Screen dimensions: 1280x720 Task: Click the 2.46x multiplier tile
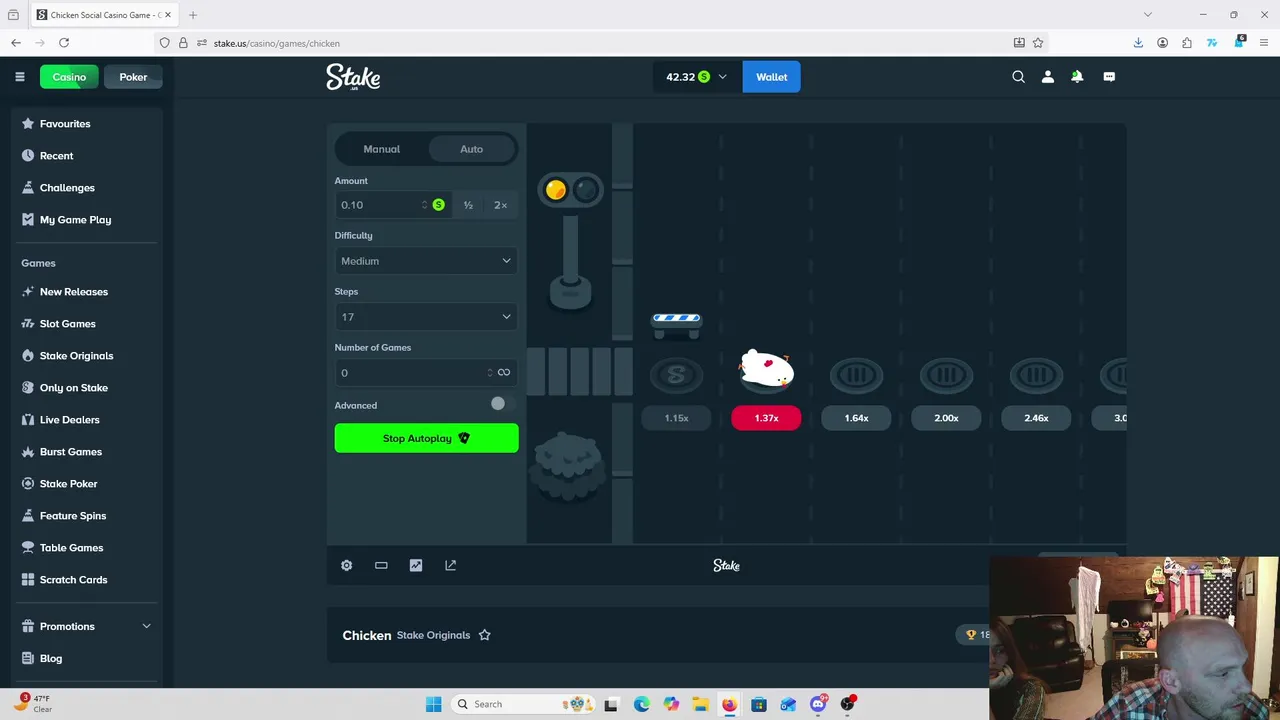click(1036, 418)
